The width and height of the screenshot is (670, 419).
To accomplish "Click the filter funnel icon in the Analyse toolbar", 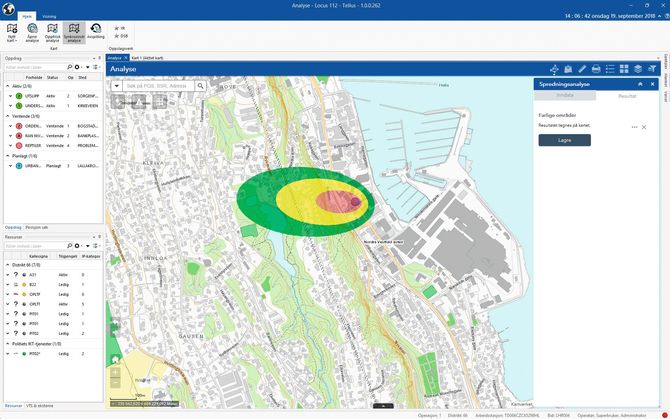I will pyautogui.click(x=652, y=69).
